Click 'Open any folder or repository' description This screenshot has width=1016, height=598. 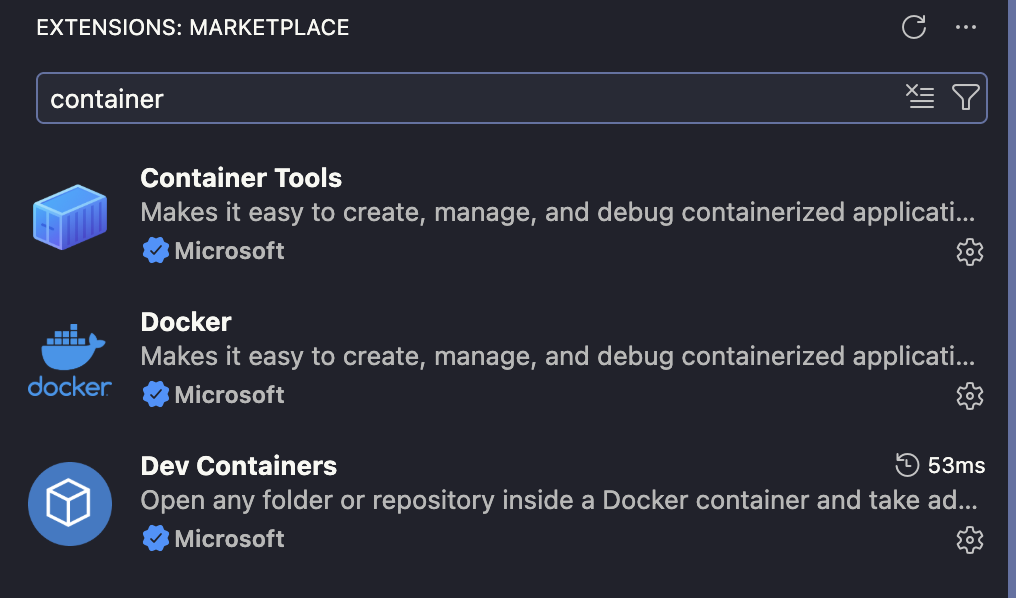click(x=559, y=500)
